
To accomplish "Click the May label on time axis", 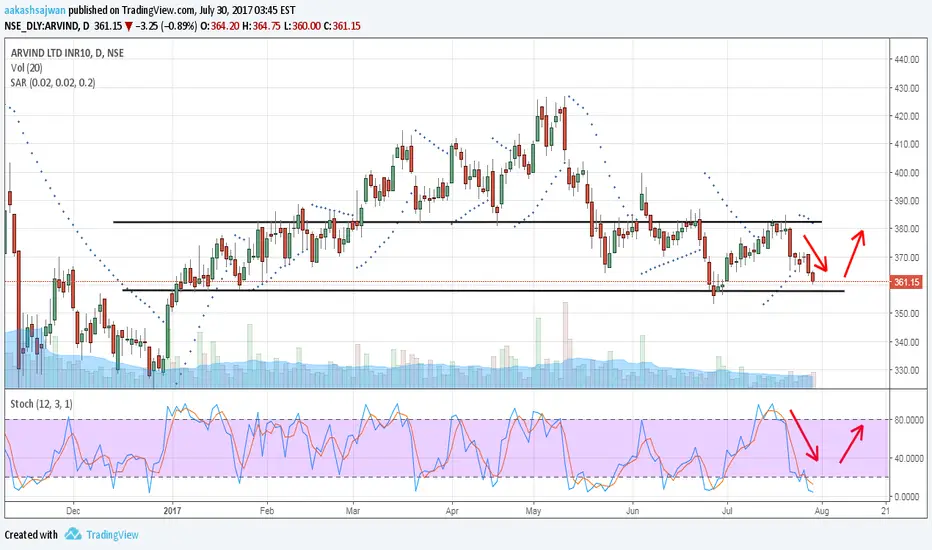I will pyautogui.click(x=533, y=510).
